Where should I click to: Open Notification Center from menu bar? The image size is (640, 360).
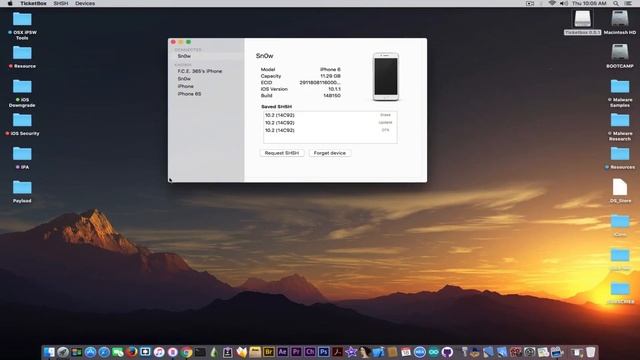coord(628,3)
